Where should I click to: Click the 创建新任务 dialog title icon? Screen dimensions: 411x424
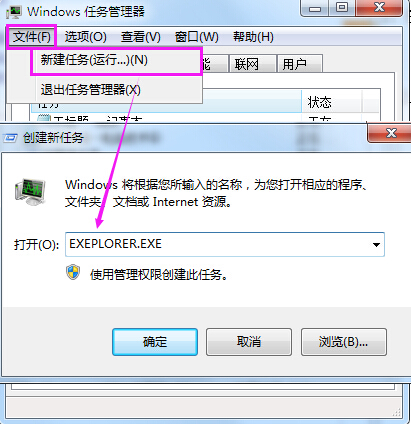pyautogui.click(x=10, y=138)
